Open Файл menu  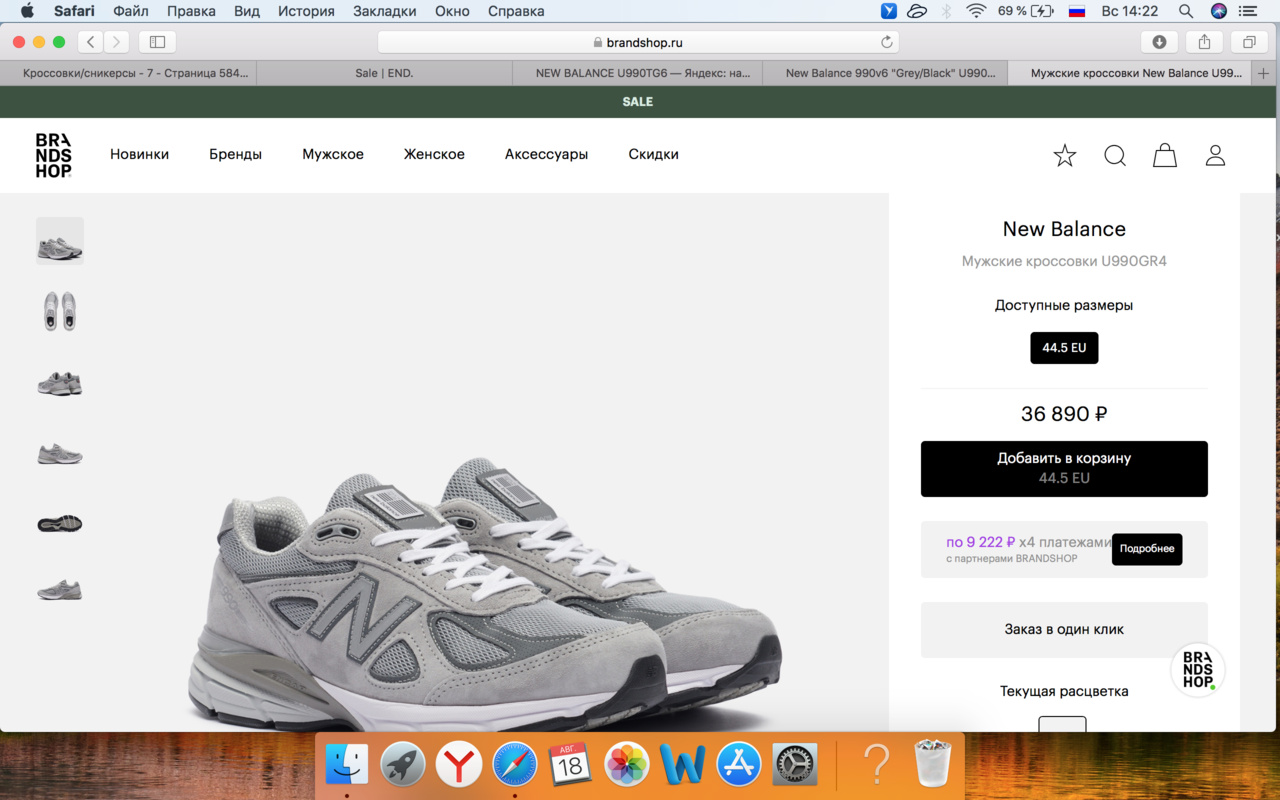point(131,11)
